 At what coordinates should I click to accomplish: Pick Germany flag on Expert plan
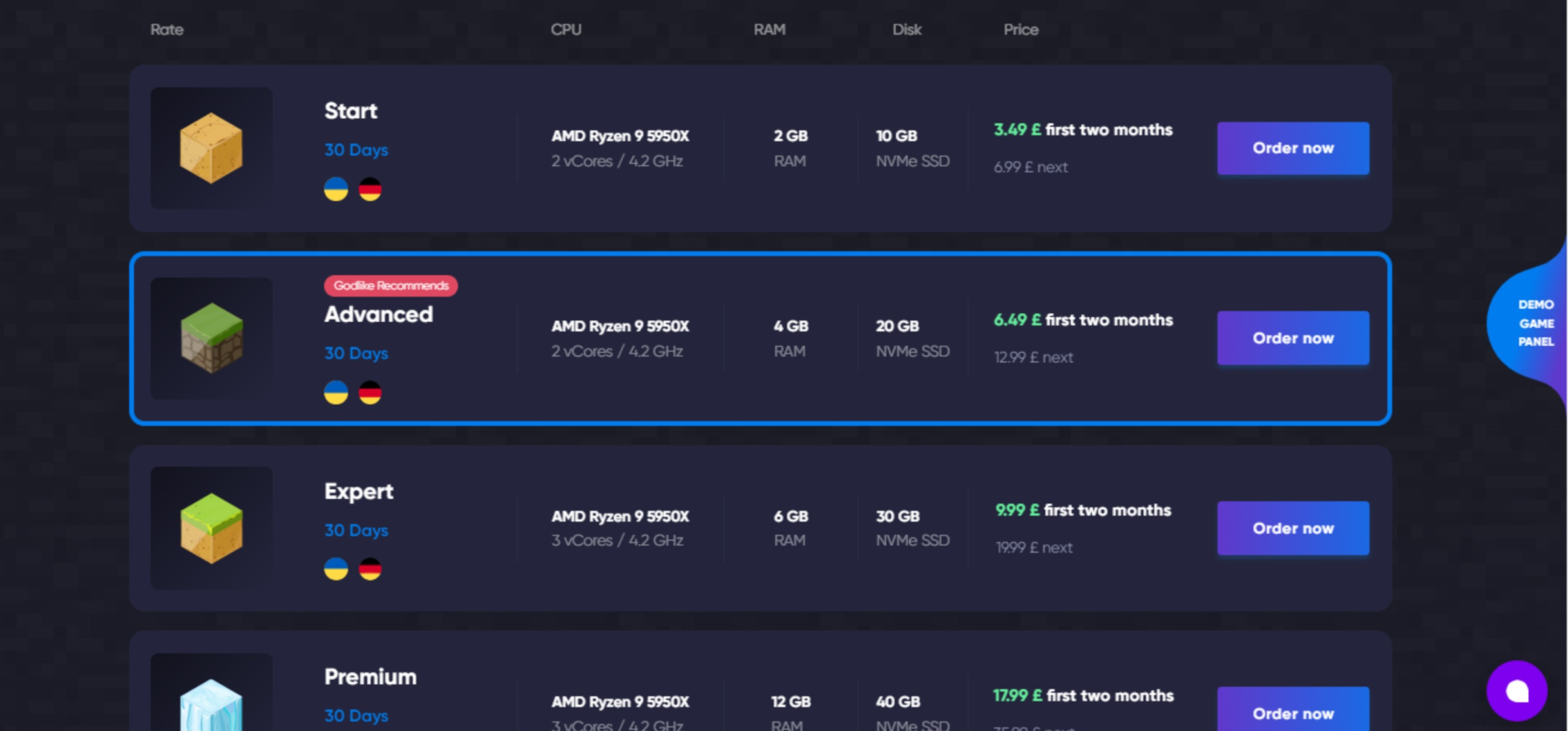pos(370,568)
